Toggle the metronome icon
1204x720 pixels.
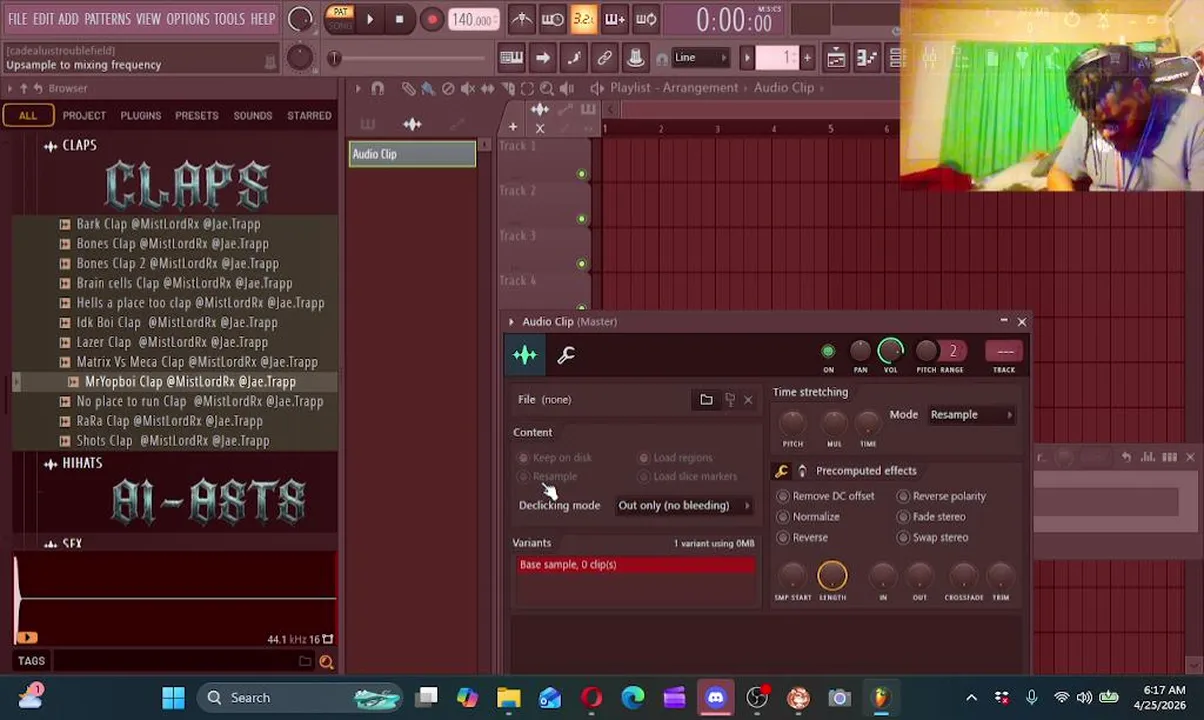(x=522, y=19)
